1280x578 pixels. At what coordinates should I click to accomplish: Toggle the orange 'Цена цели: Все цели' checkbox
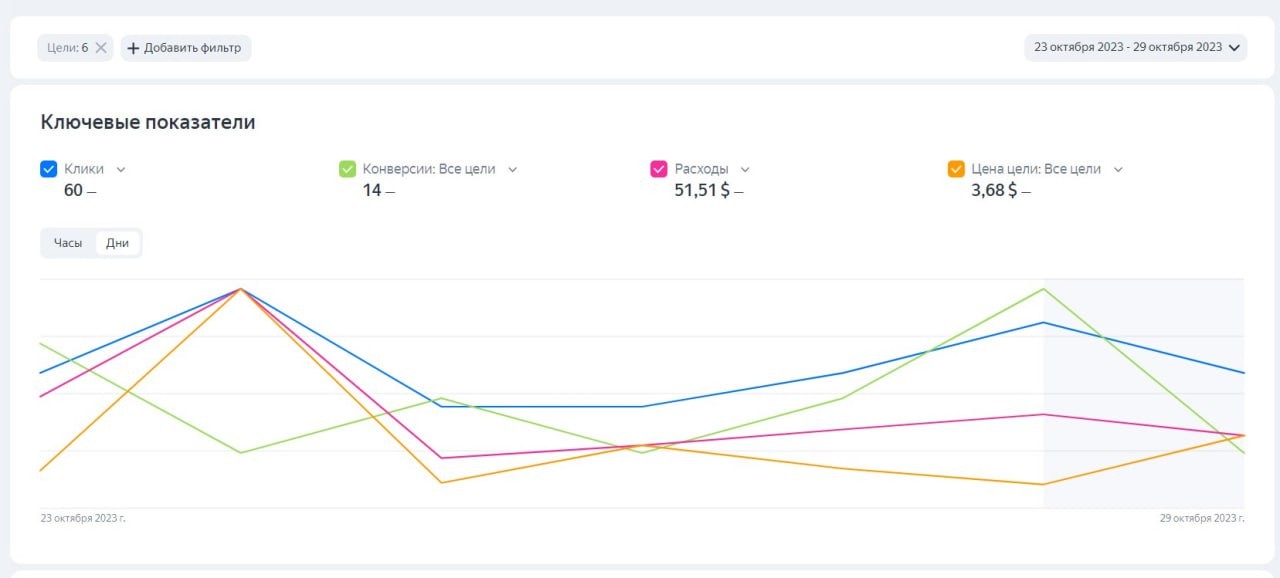pyautogui.click(x=956, y=169)
